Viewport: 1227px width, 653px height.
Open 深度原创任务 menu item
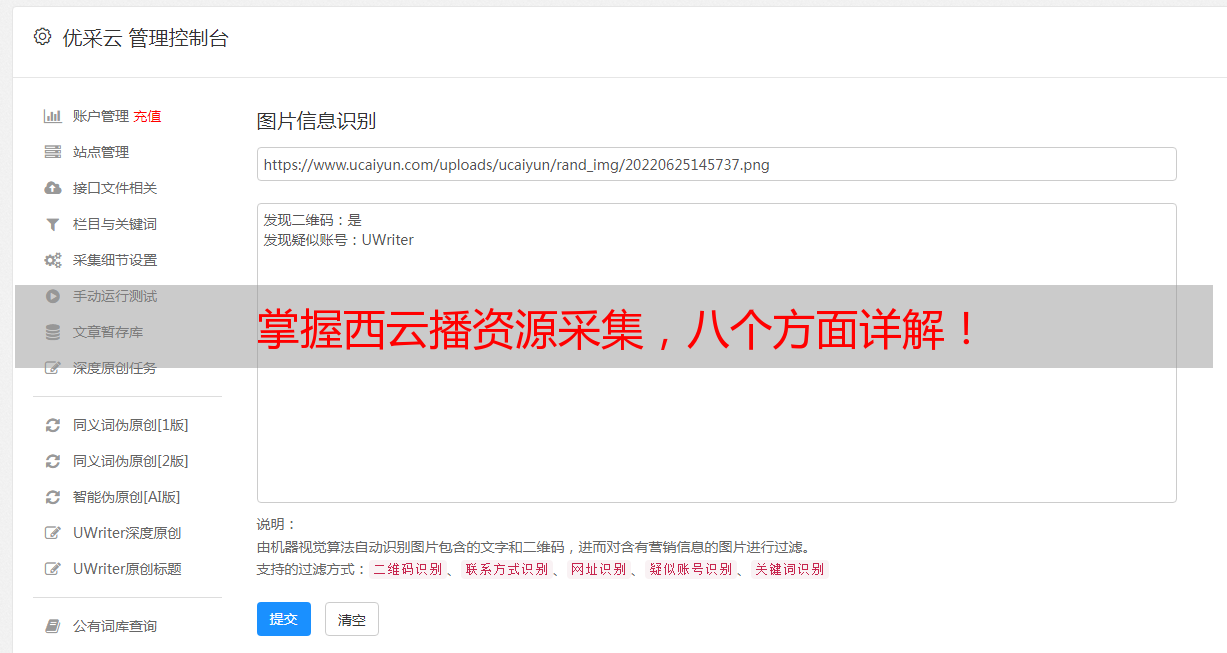[115, 368]
